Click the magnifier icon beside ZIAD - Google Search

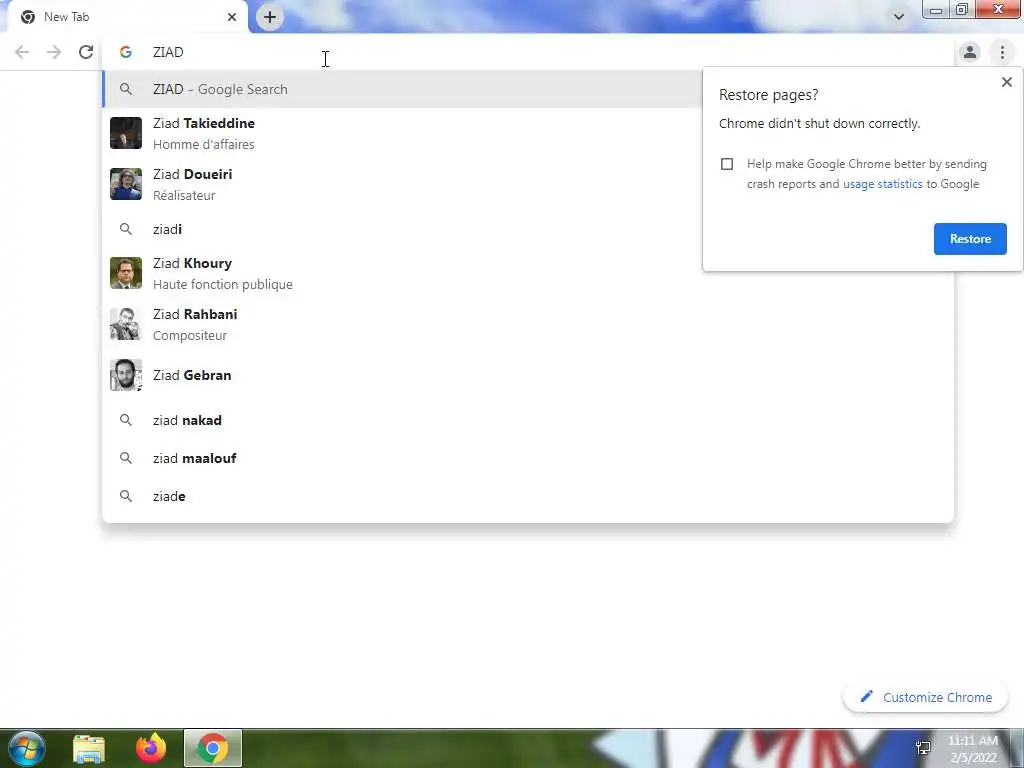(x=125, y=89)
